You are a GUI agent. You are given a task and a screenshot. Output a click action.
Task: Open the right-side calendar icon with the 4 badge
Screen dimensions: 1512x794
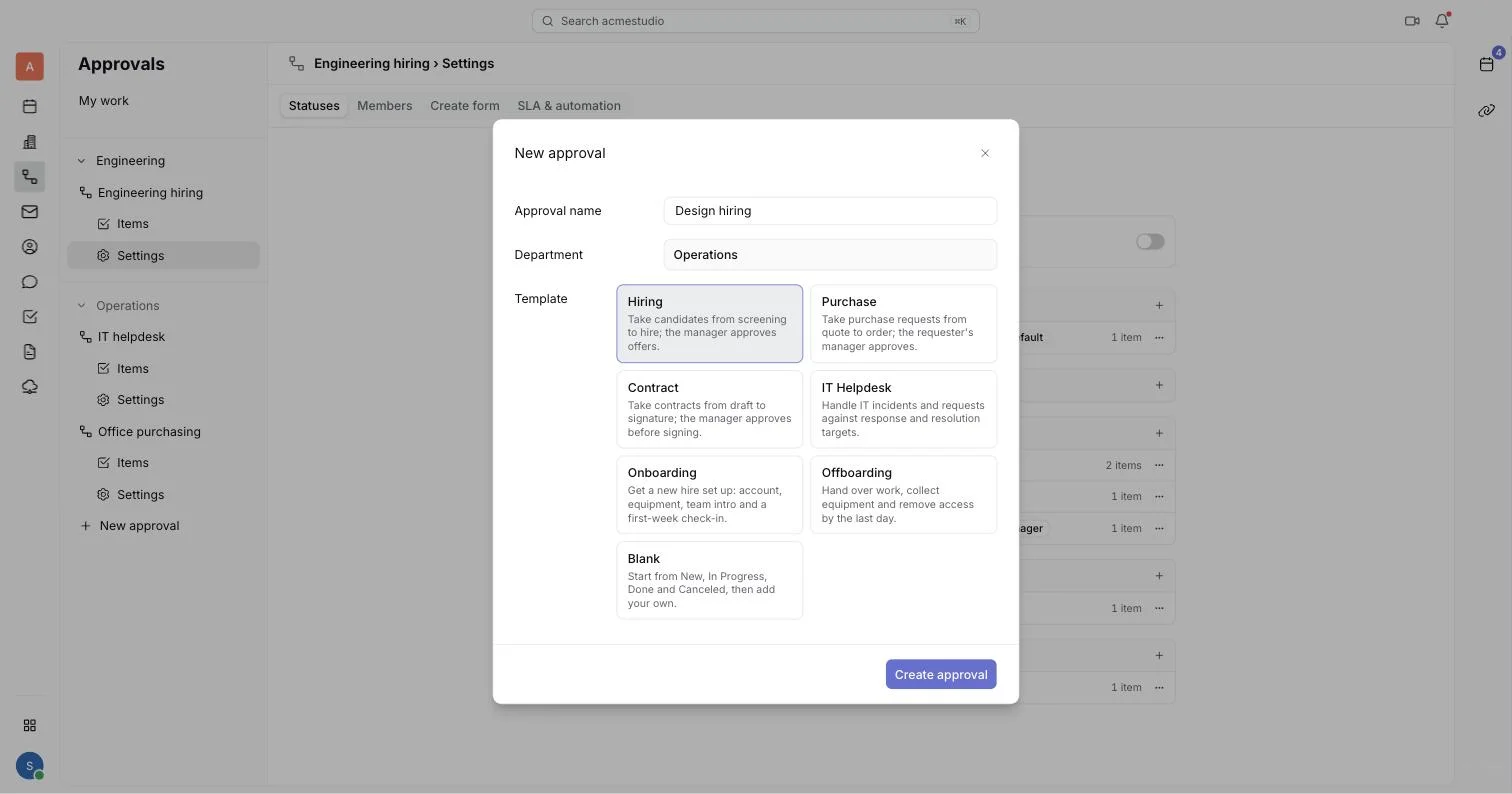(x=1487, y=64)
